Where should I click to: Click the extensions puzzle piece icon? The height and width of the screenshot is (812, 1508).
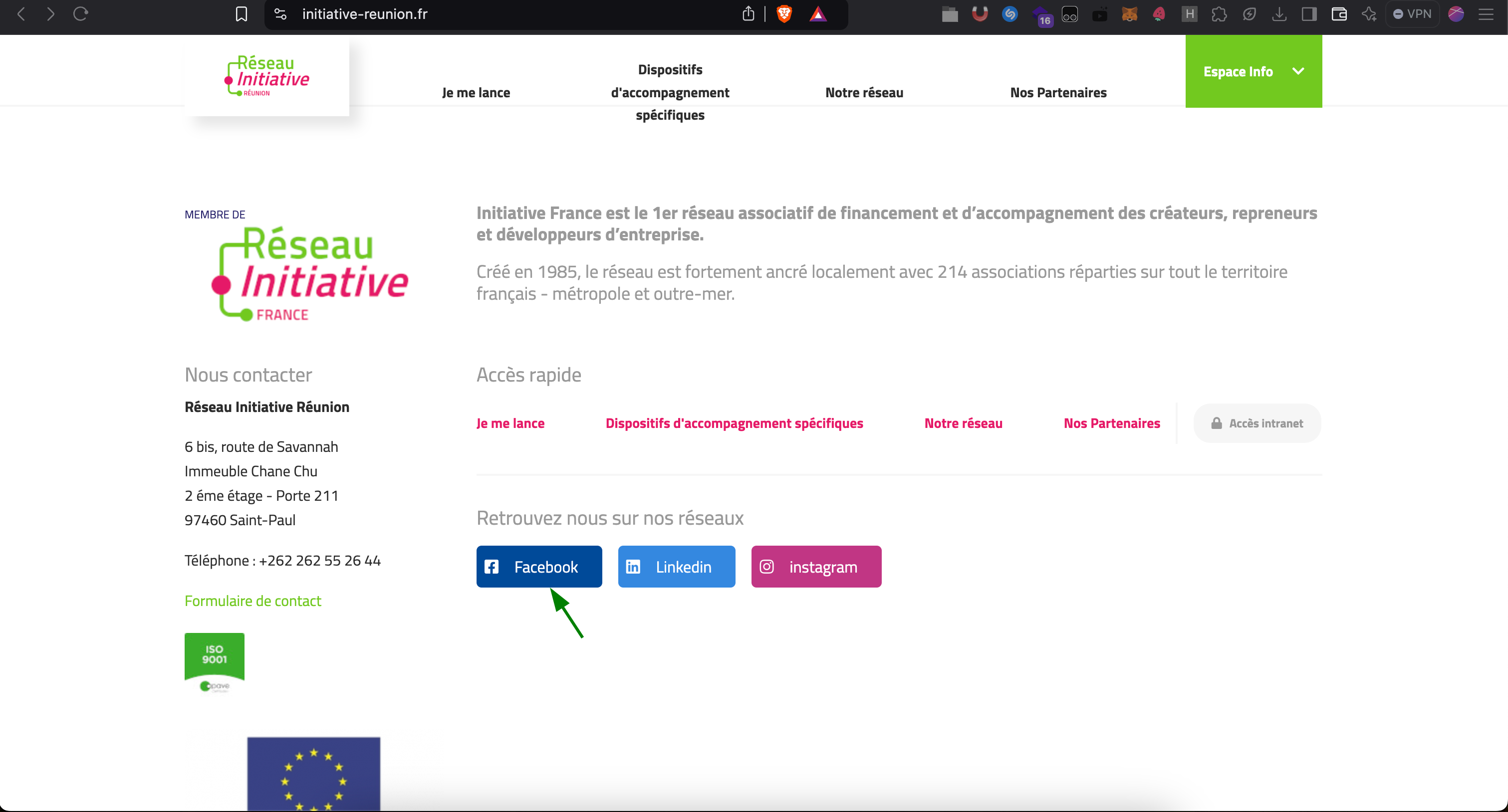(1219, 14)
